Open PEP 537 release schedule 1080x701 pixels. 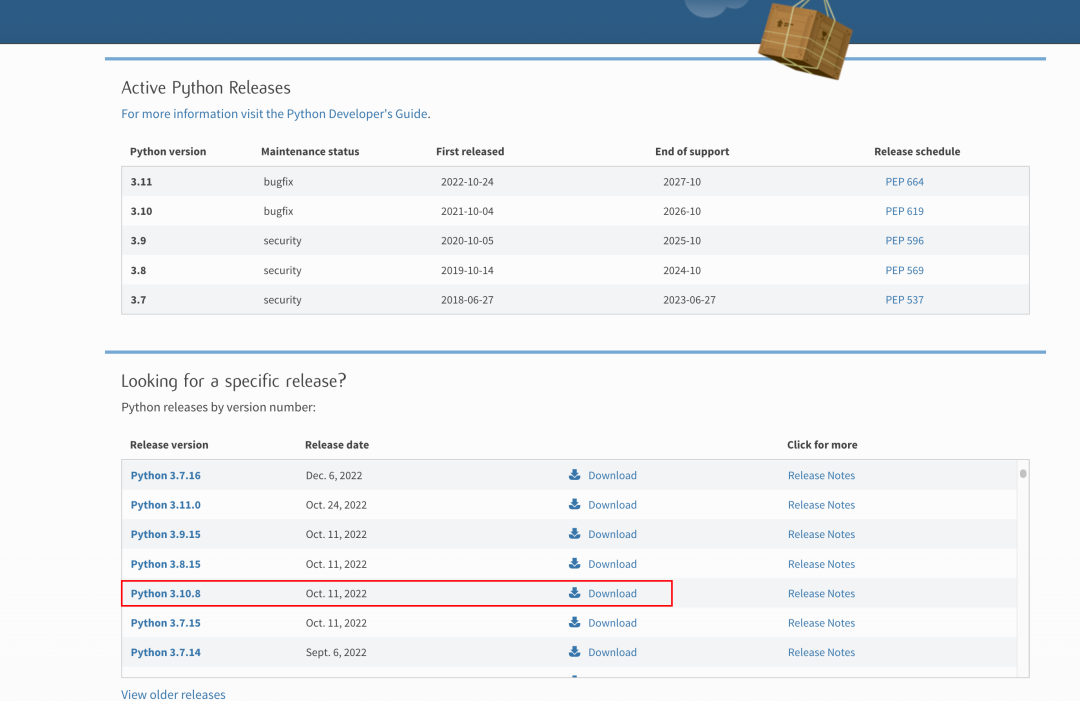[904, 300]
